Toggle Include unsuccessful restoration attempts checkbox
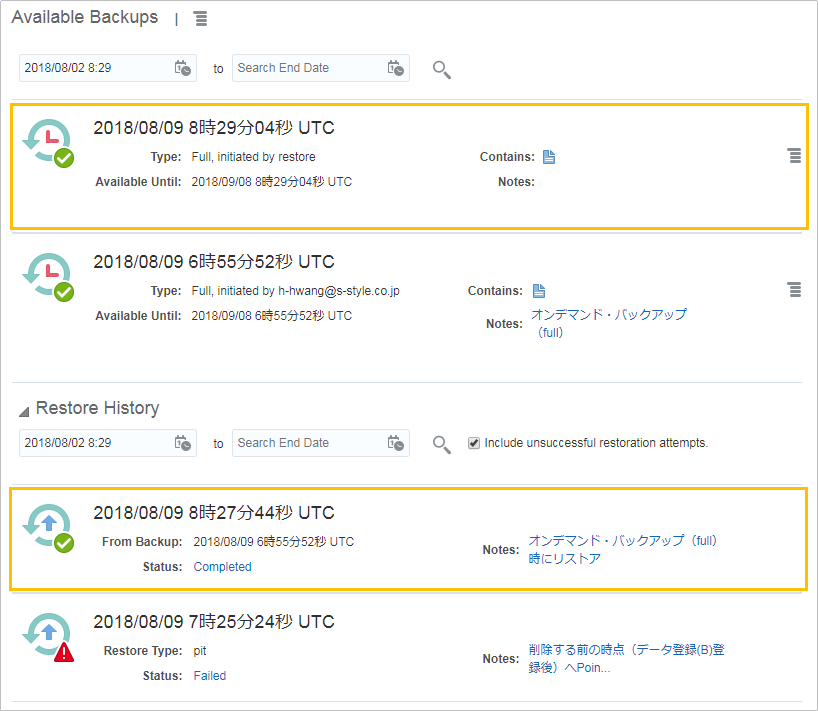 point(474,443)
